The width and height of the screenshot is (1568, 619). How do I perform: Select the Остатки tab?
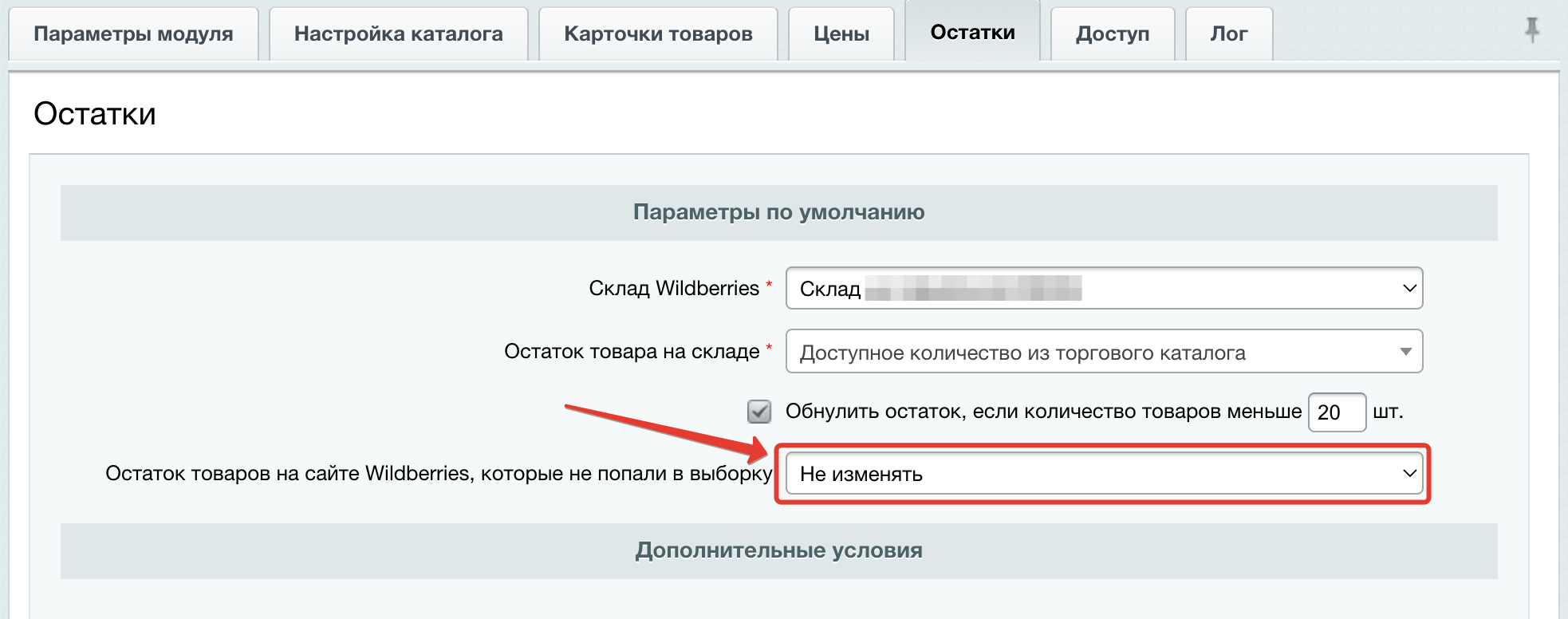pyautogui.click(x=972, y=32)
